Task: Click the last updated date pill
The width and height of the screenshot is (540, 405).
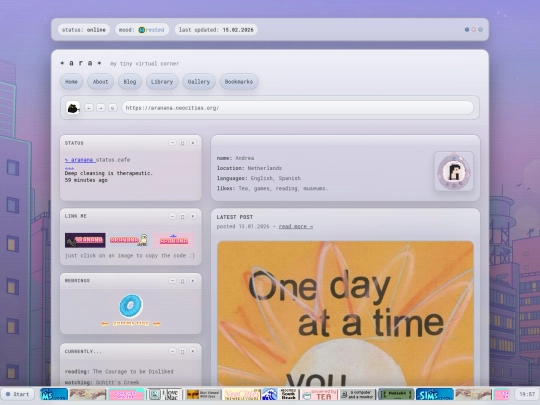Action: pyautogui.click(x=216, y=30)
